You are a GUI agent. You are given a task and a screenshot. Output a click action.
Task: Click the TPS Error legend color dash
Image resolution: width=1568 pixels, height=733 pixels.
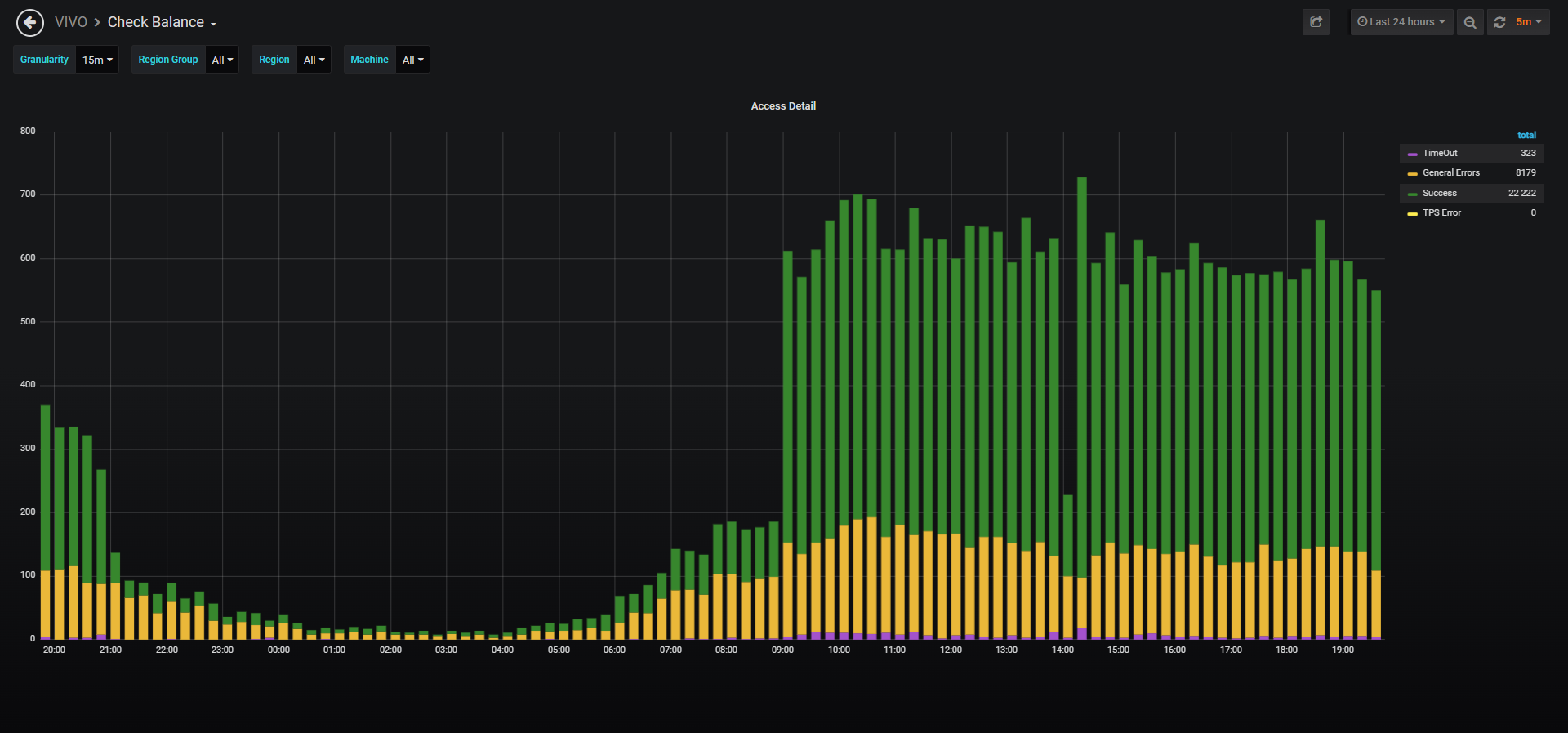1413,213
